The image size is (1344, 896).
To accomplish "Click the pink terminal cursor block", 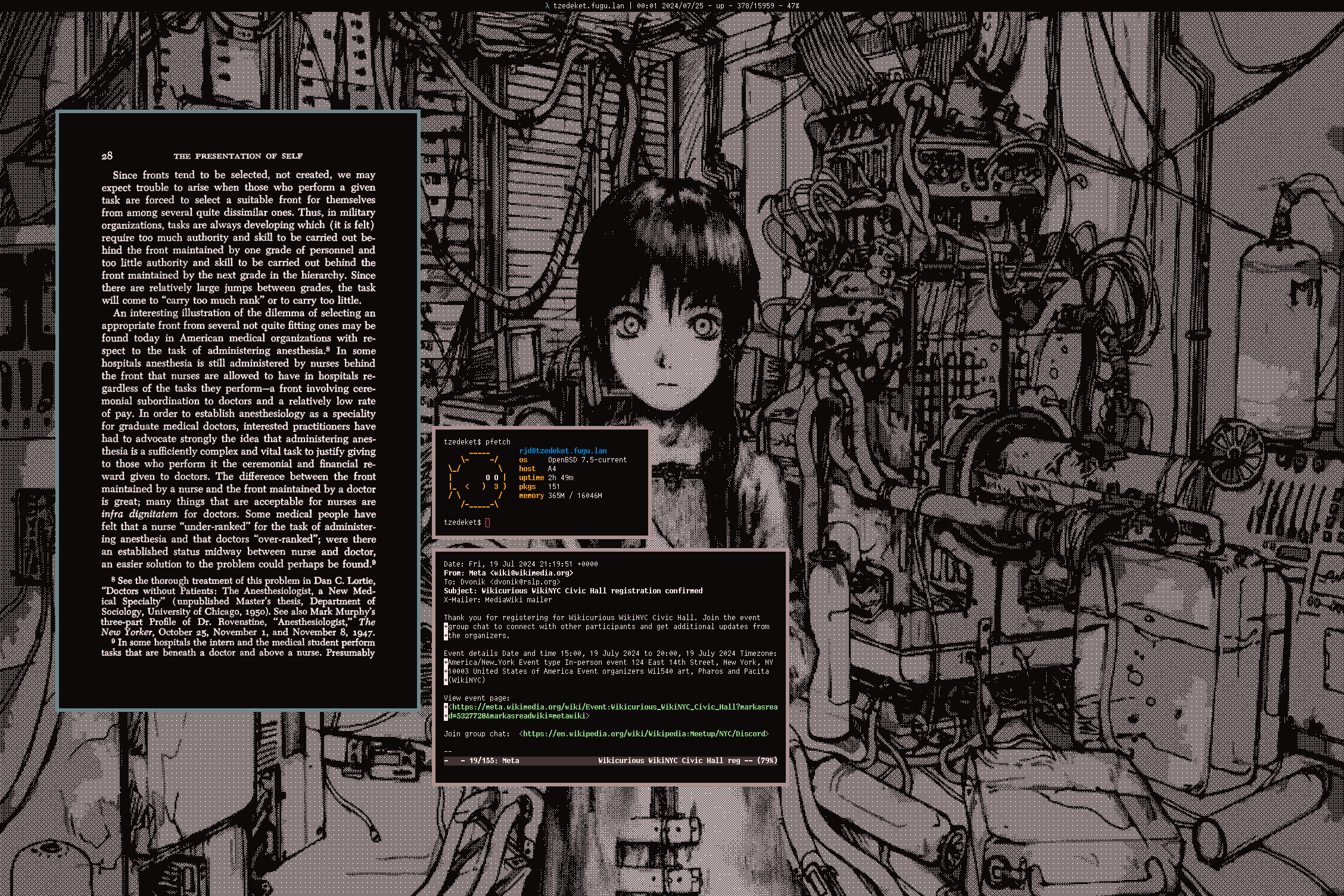I will 488,522.
